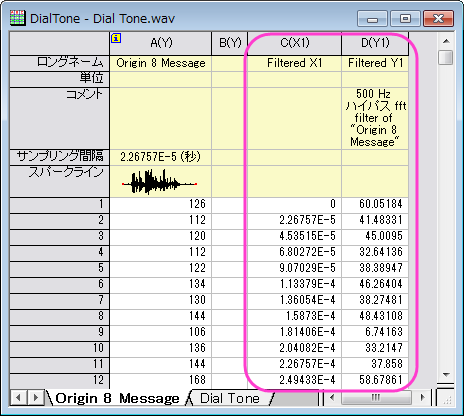Viewport: 464px width, 416px height.
Task: Select the Origin 8 Message sheet tab
Action: pos(117,398)
